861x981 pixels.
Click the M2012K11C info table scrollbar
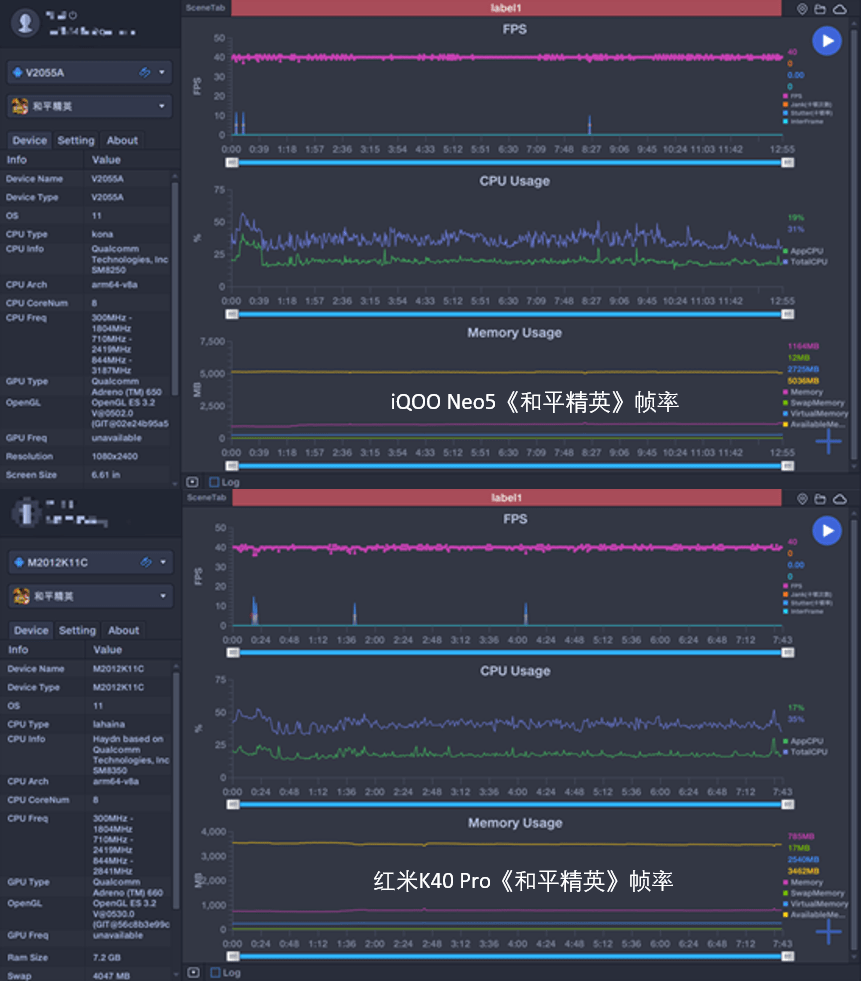176,791
